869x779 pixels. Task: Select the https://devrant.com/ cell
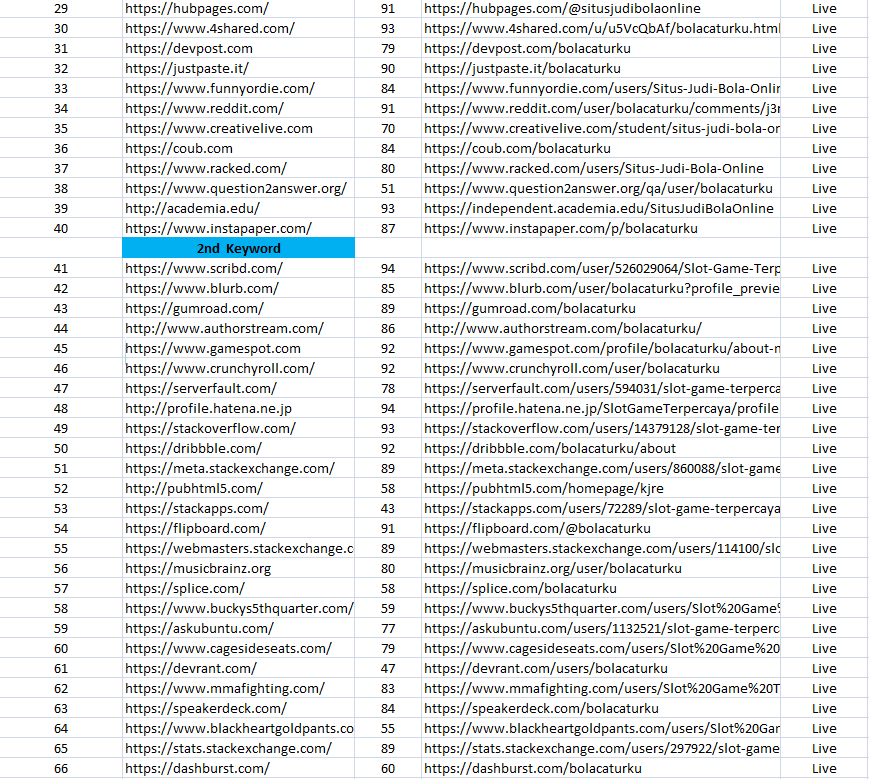238,668
